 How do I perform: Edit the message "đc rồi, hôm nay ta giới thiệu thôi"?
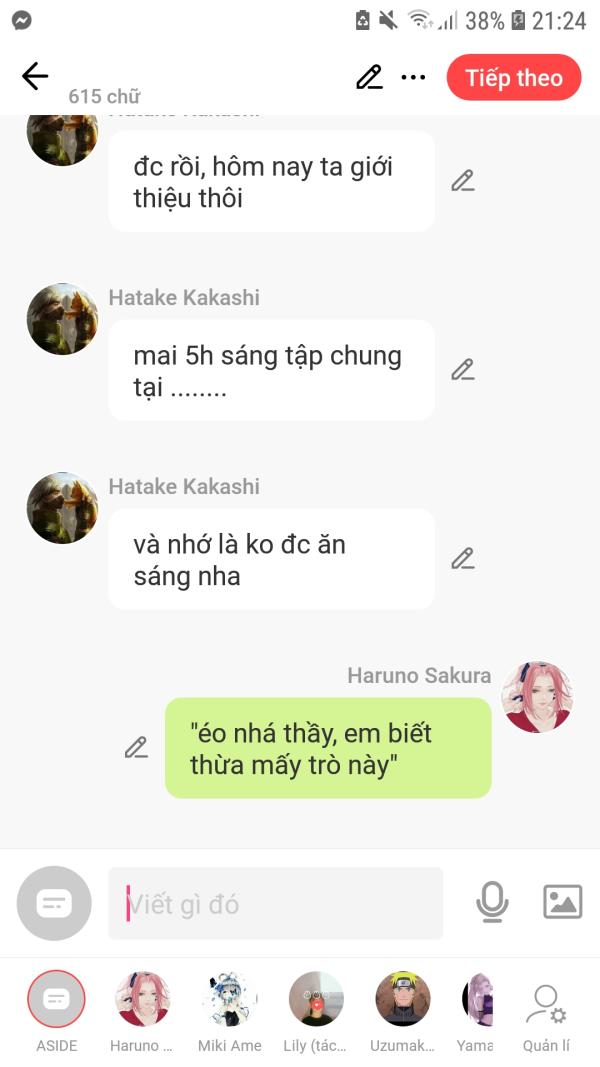pyautogui.click(x=463, y=181)
